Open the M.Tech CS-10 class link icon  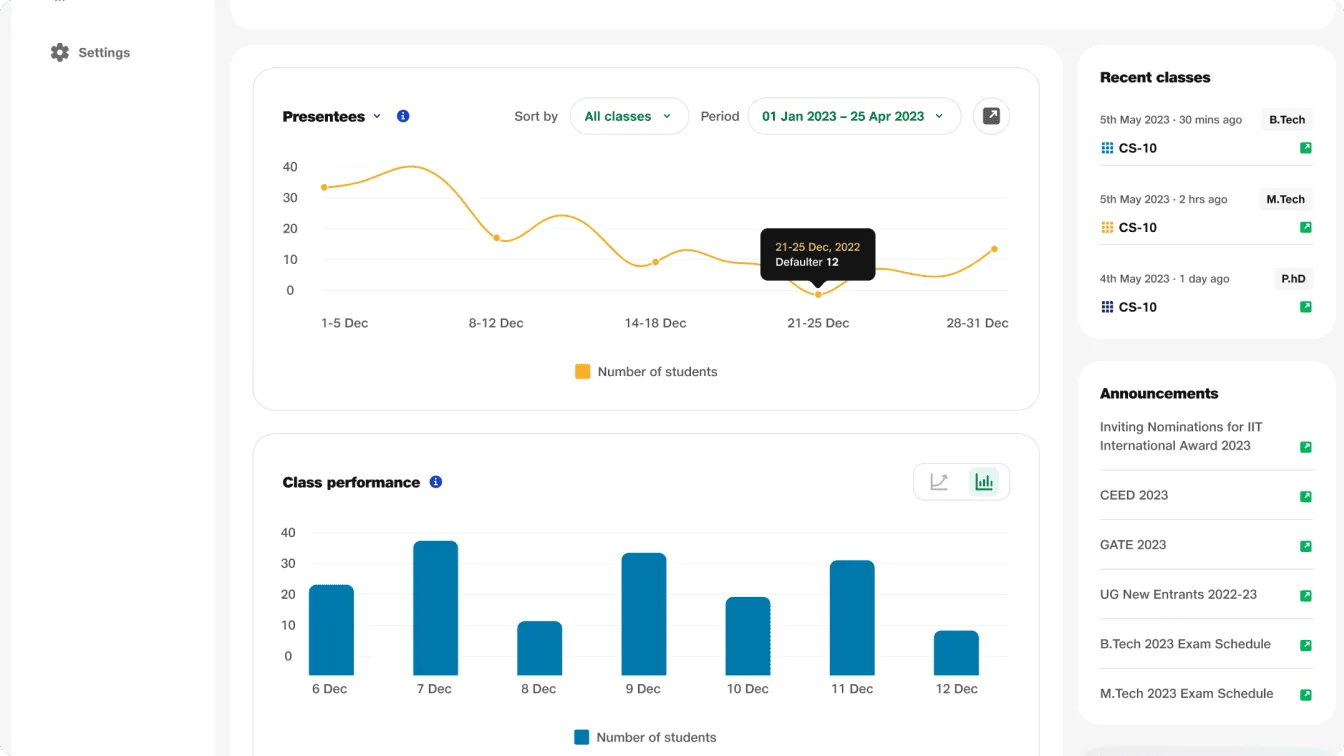point(1305,228)
